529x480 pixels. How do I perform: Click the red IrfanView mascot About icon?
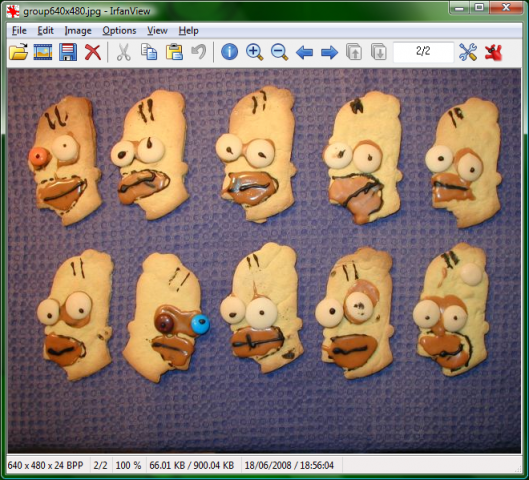point(493,52)
